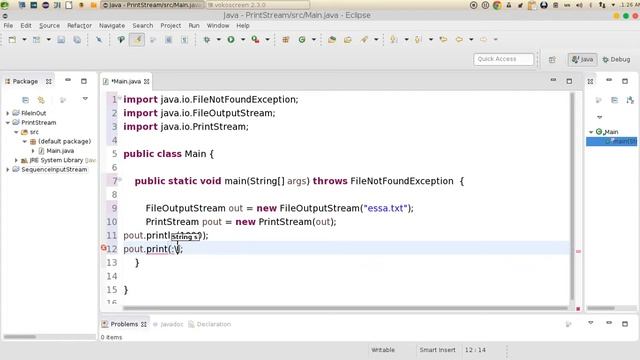Image resolution: width=640 pixels, height=360 pixels.
Task: Select the Problems tab
Action: [124, 324]
